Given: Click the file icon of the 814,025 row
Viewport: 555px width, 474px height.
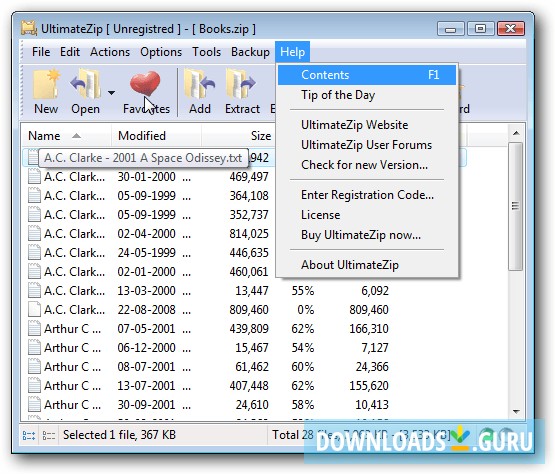Looking at the screenshot, I should 34,233.
